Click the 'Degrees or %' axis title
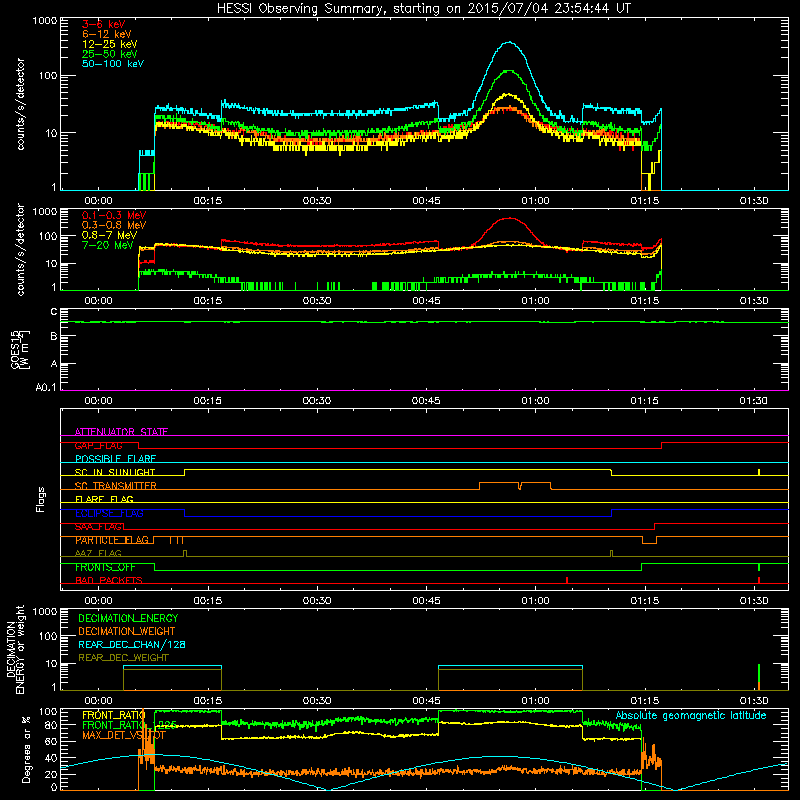Screen dimensions: 800x800 [26, 749]
